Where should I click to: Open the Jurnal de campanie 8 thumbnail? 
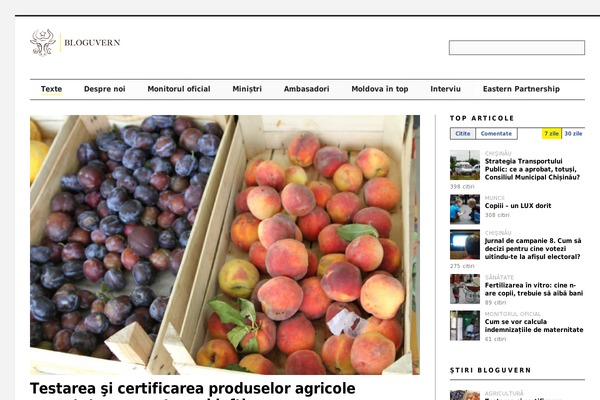[x=465, y=245]
